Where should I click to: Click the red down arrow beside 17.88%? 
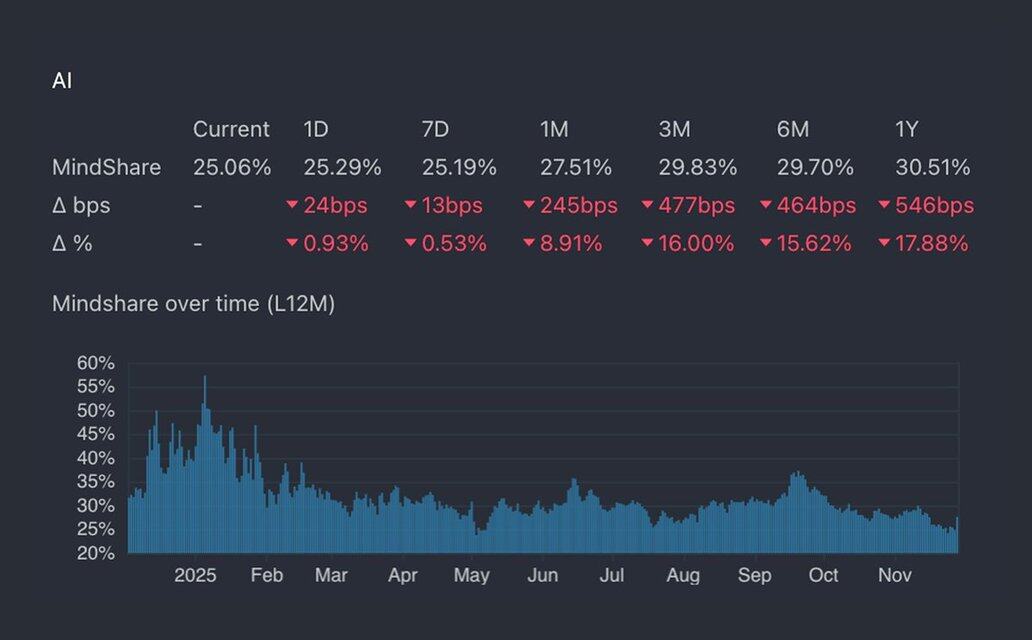click(884, 243)
